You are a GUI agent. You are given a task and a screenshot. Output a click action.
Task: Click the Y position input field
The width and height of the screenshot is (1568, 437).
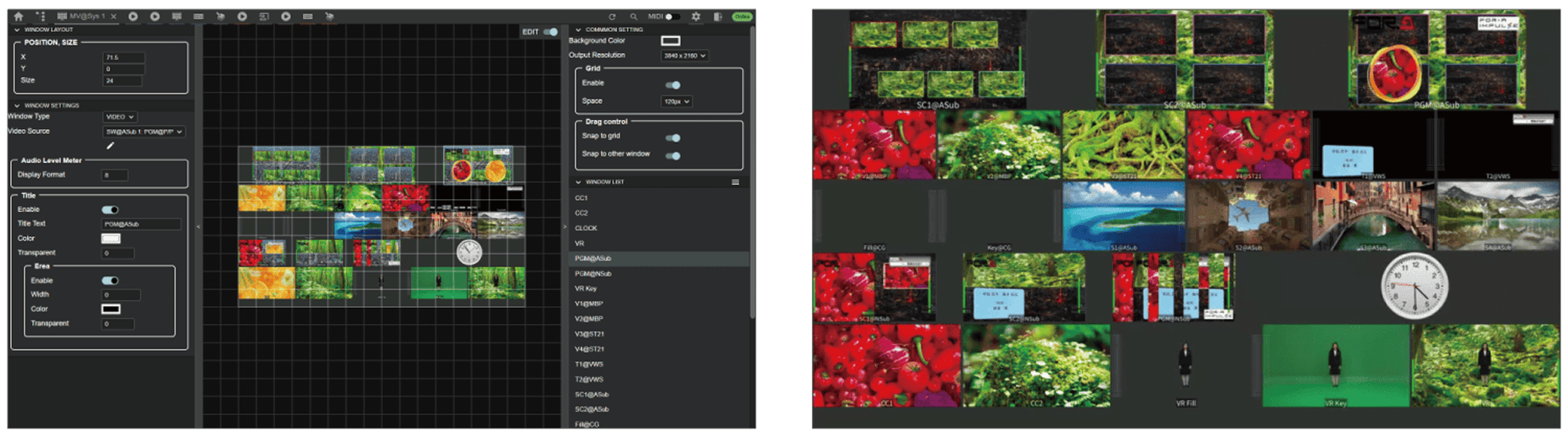coord(123,69)
